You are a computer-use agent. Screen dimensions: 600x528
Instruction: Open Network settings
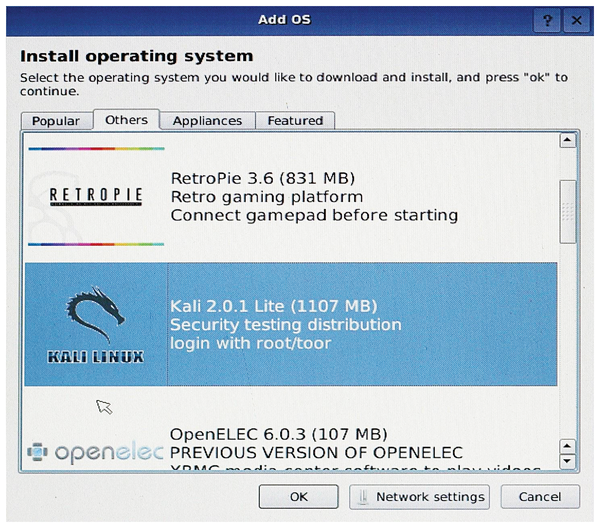pos(419,497)
